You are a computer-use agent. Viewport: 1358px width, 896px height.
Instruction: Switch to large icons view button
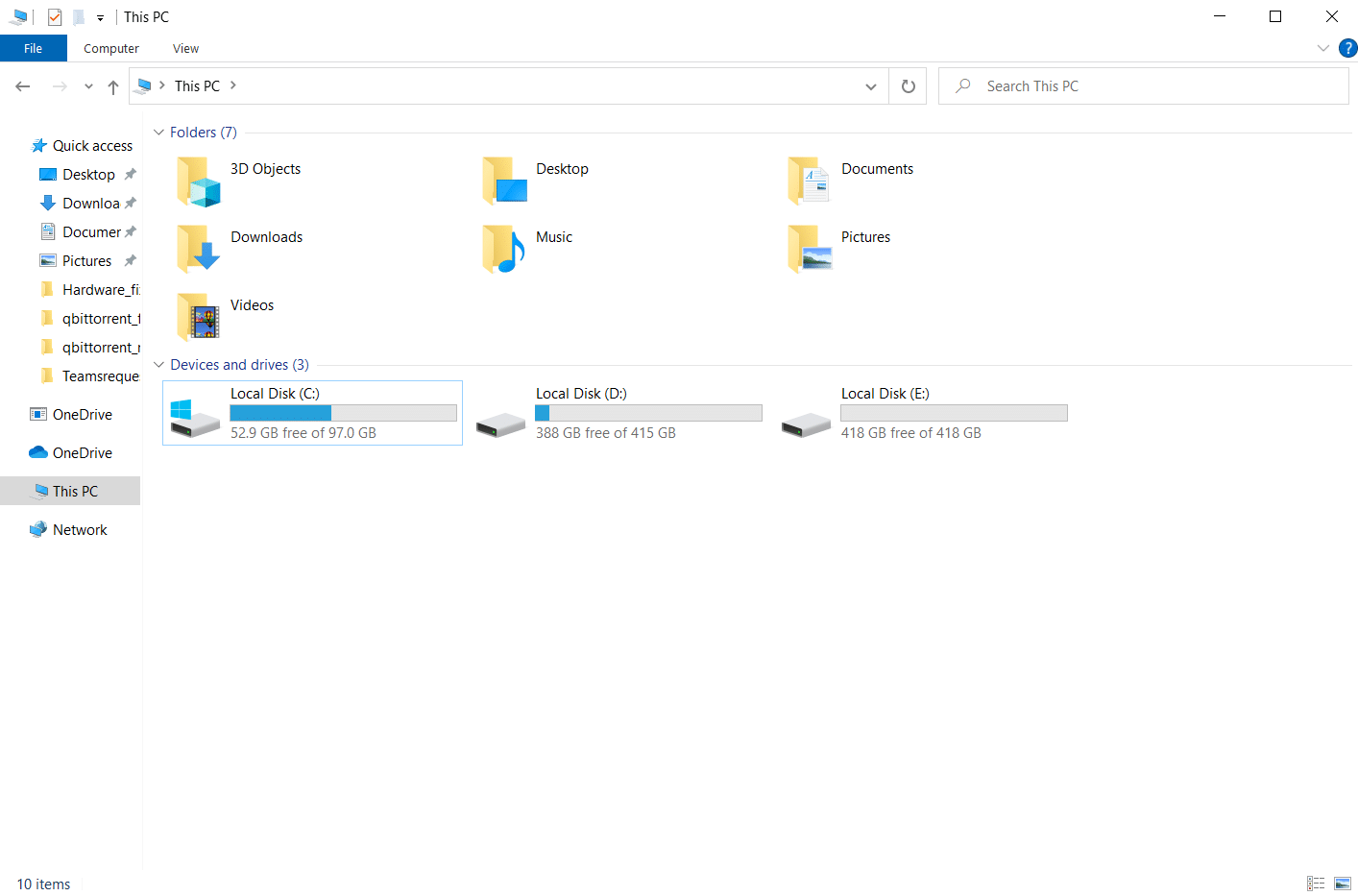tap(1343, 884)
